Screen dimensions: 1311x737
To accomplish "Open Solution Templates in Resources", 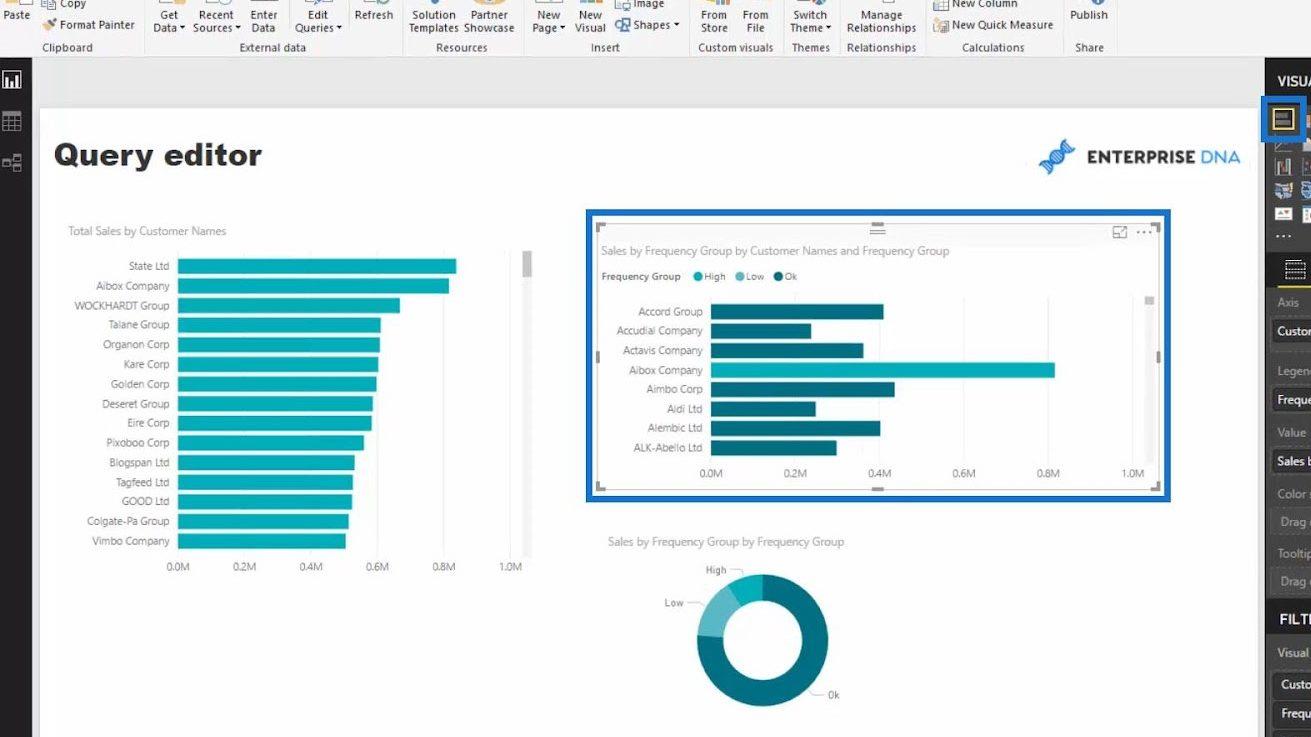I will tap(433, 15).
